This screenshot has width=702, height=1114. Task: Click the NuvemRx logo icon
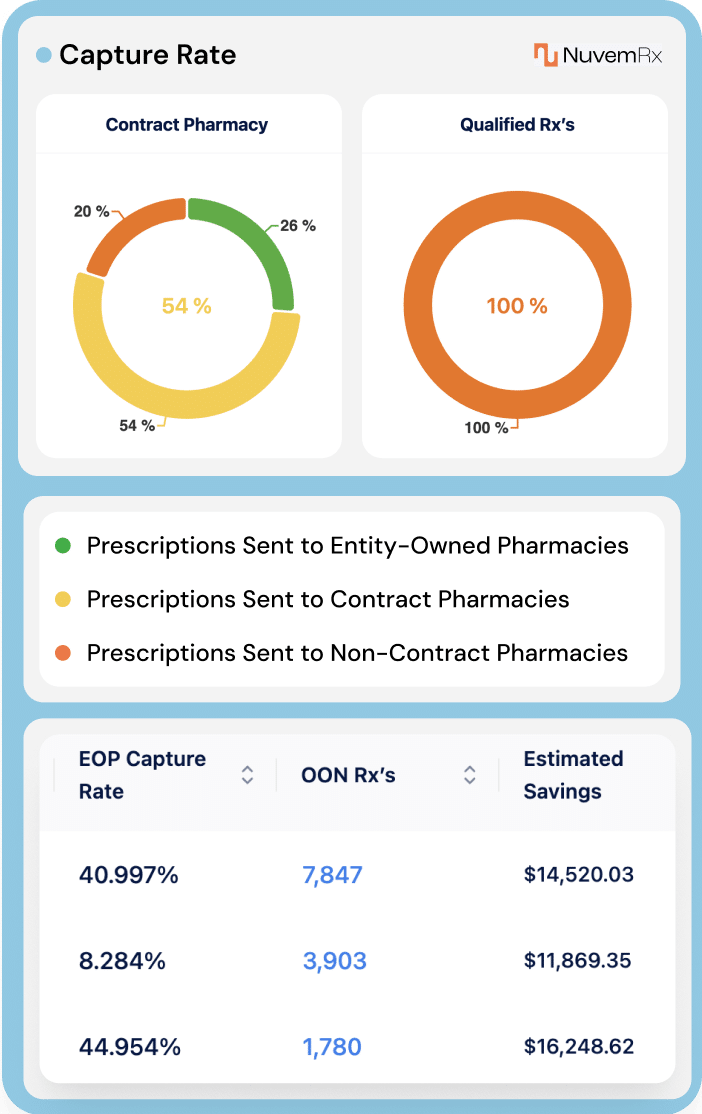[x=545, y=54]
